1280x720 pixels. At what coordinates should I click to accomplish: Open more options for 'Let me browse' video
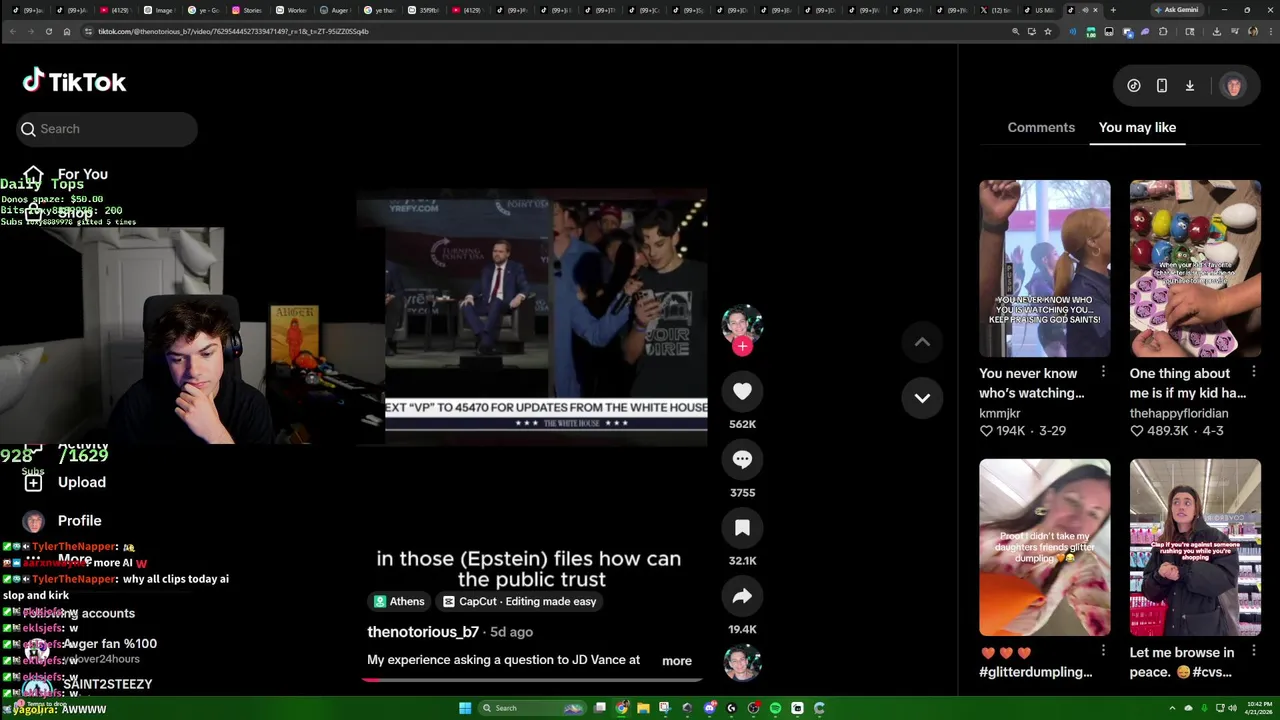point(1253,651)
